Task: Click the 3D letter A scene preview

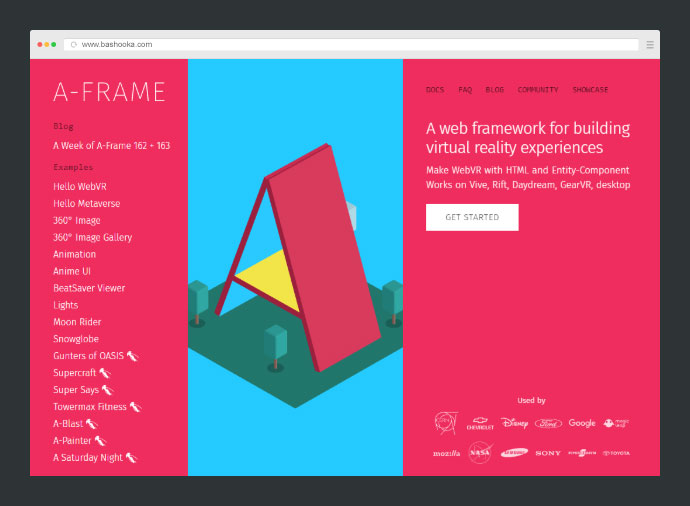Action: (x=295, y=267)
